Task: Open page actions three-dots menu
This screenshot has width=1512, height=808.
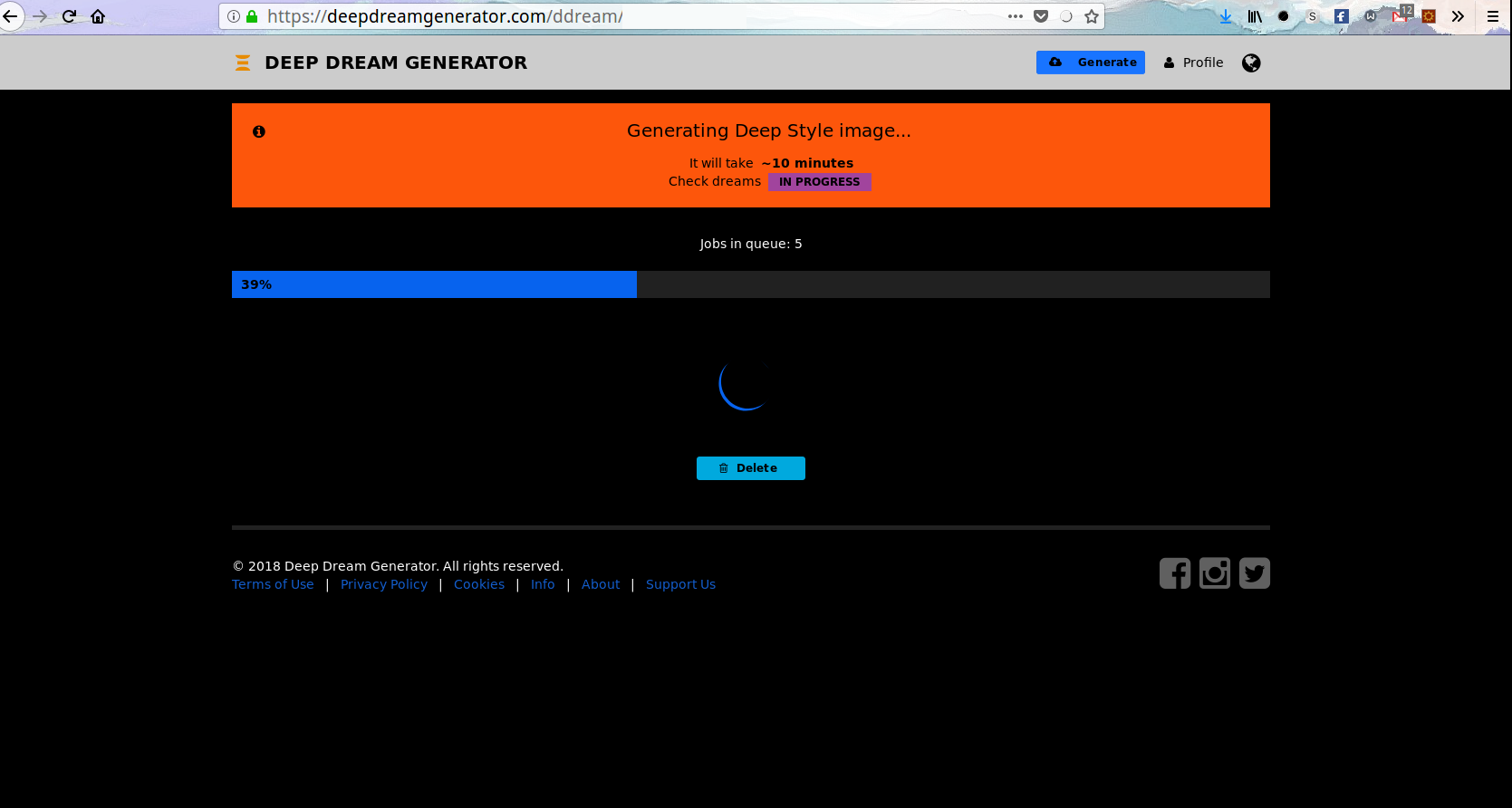Action: [x=1016, y=16]
